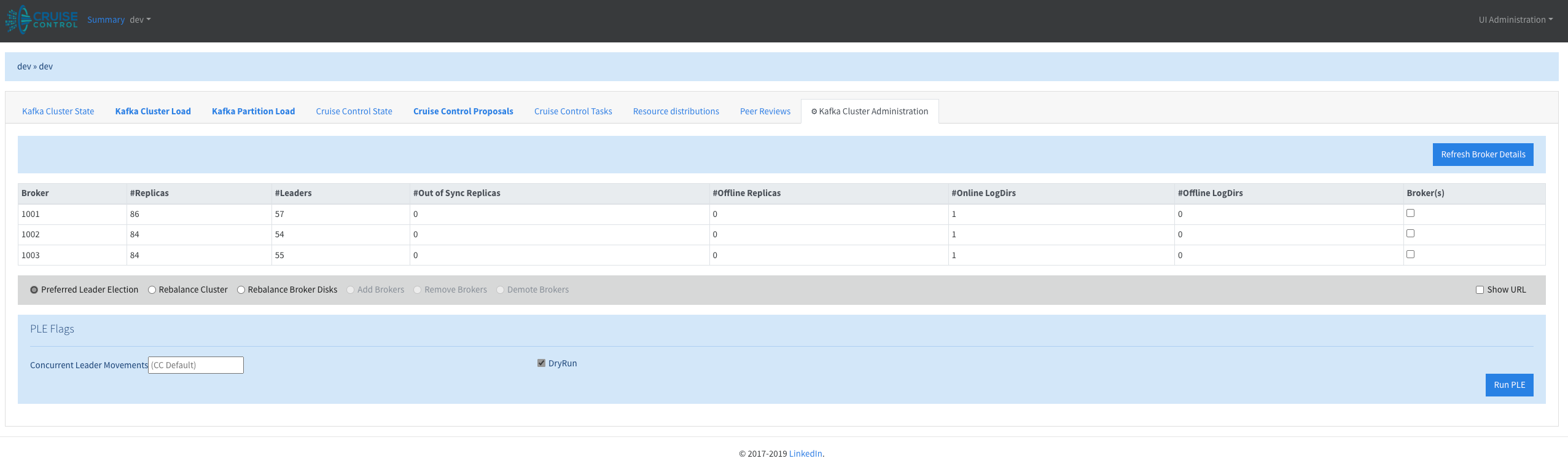Open the Summary link
This screenshot has width=1568, height=461.
106,20
